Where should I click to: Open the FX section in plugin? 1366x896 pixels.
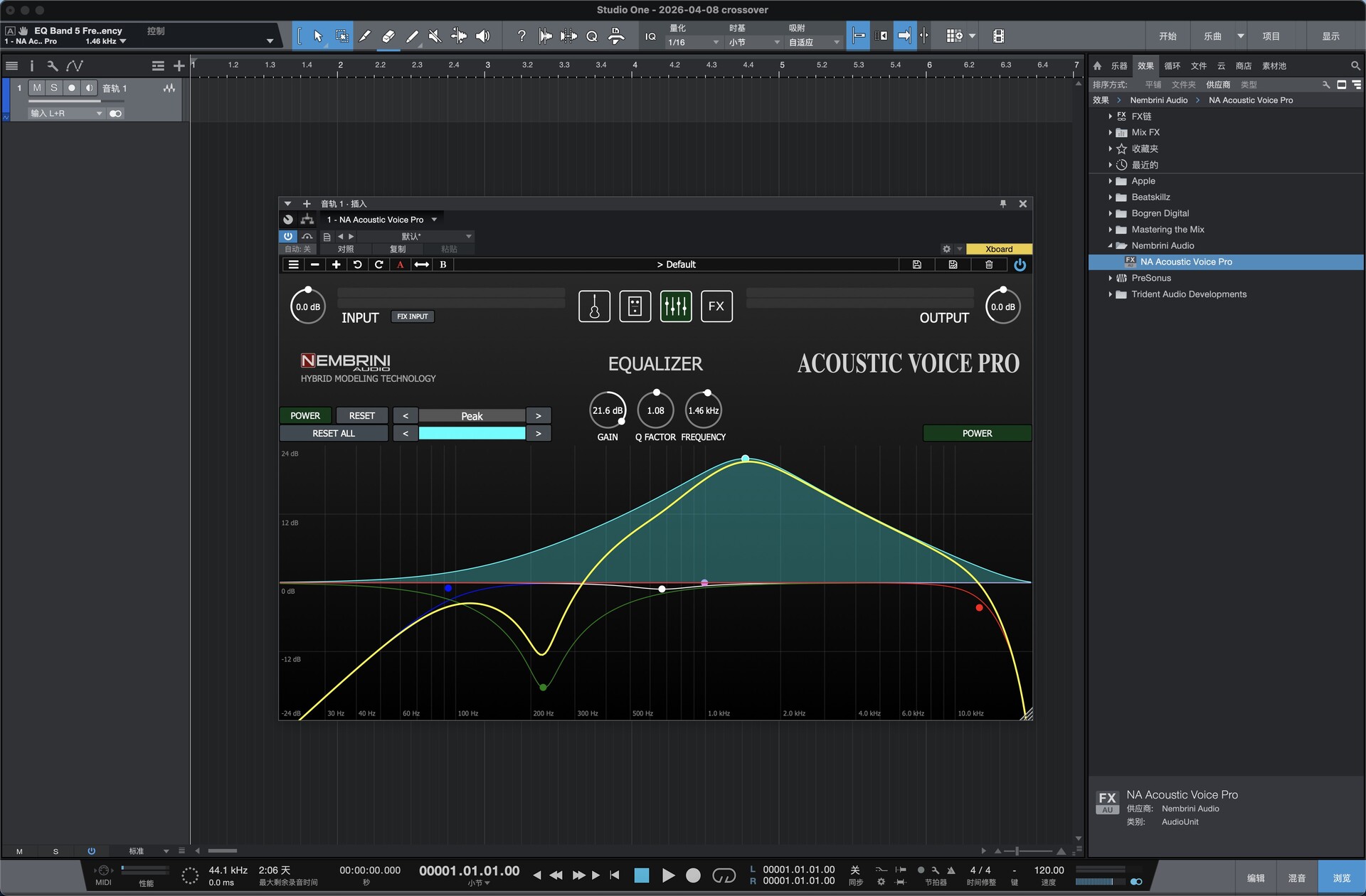(x=716, y=306)
